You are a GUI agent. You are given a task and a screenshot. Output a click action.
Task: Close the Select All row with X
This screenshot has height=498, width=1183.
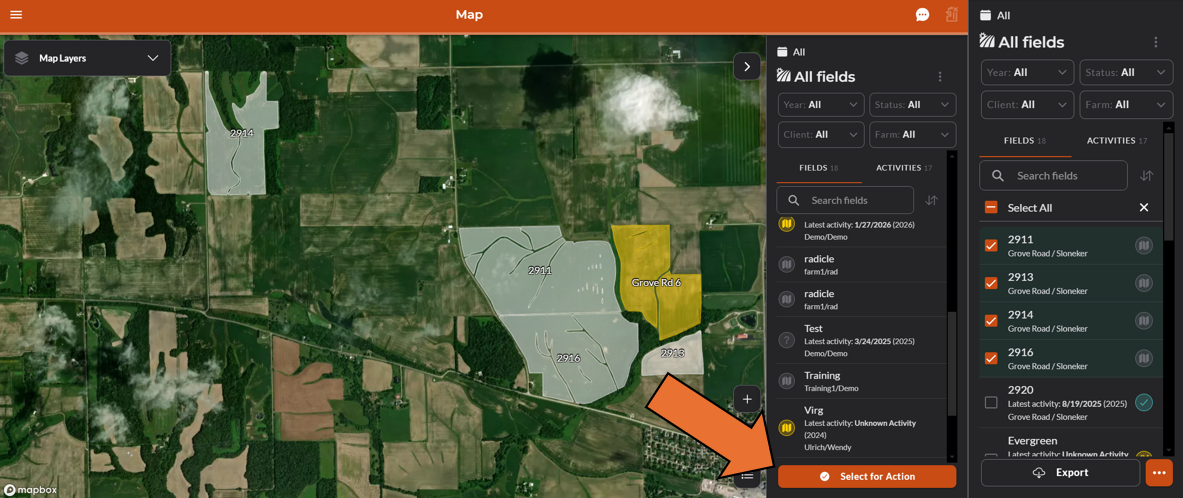[1144, 208]
